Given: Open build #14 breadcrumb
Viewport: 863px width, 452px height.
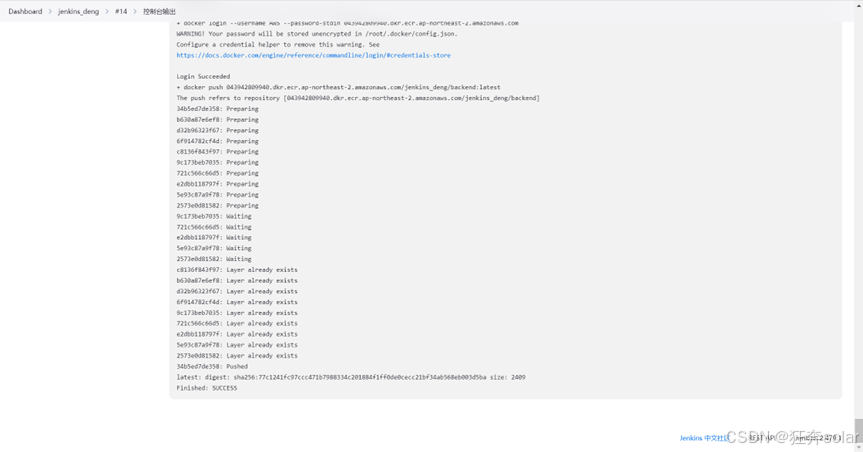Looking at the screenshot, I should pyautogui.click(x=121, y=11).
